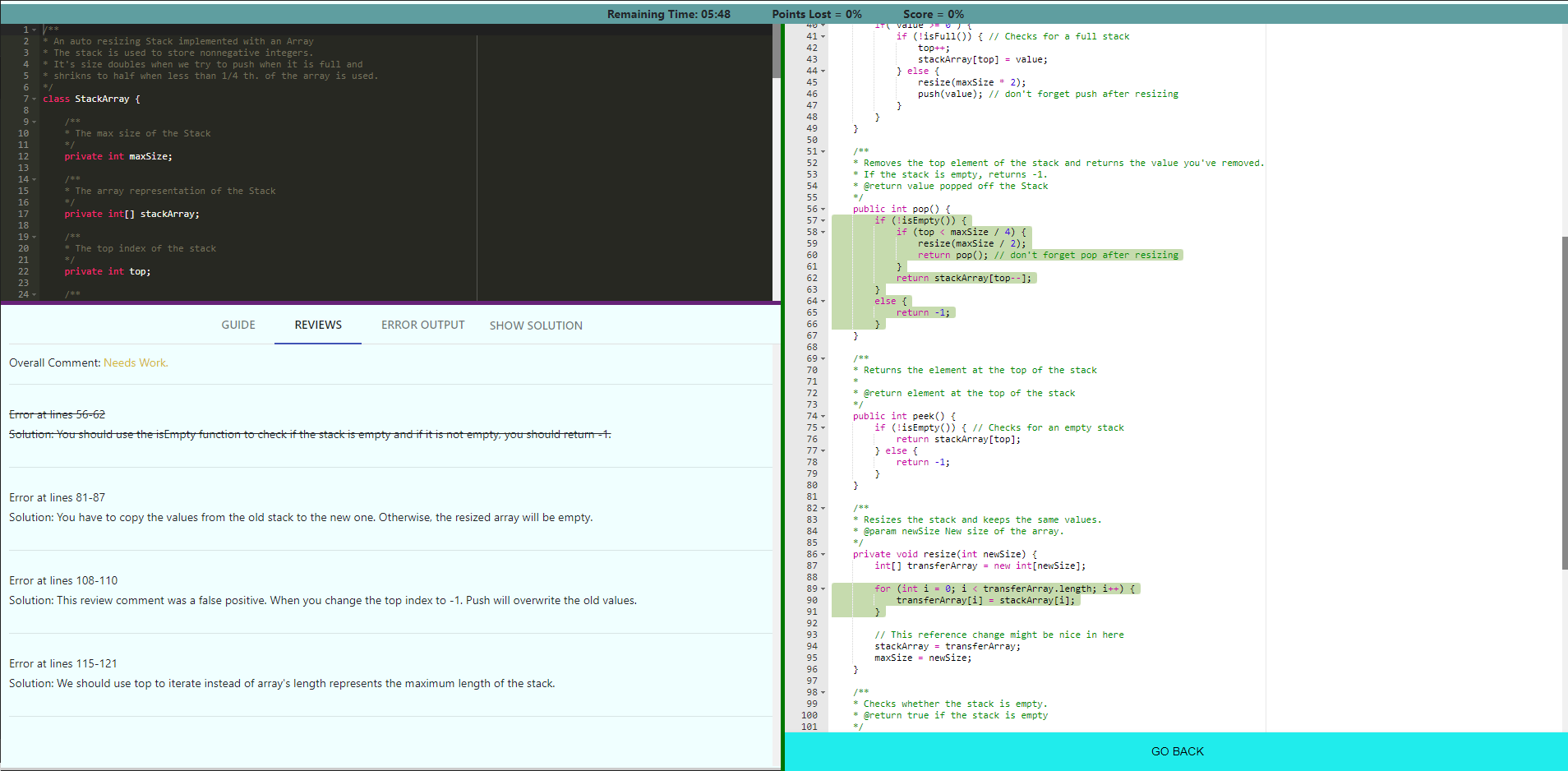
Task: Click 'maxSize = newSize;' line
Action: tap(923, 658)
